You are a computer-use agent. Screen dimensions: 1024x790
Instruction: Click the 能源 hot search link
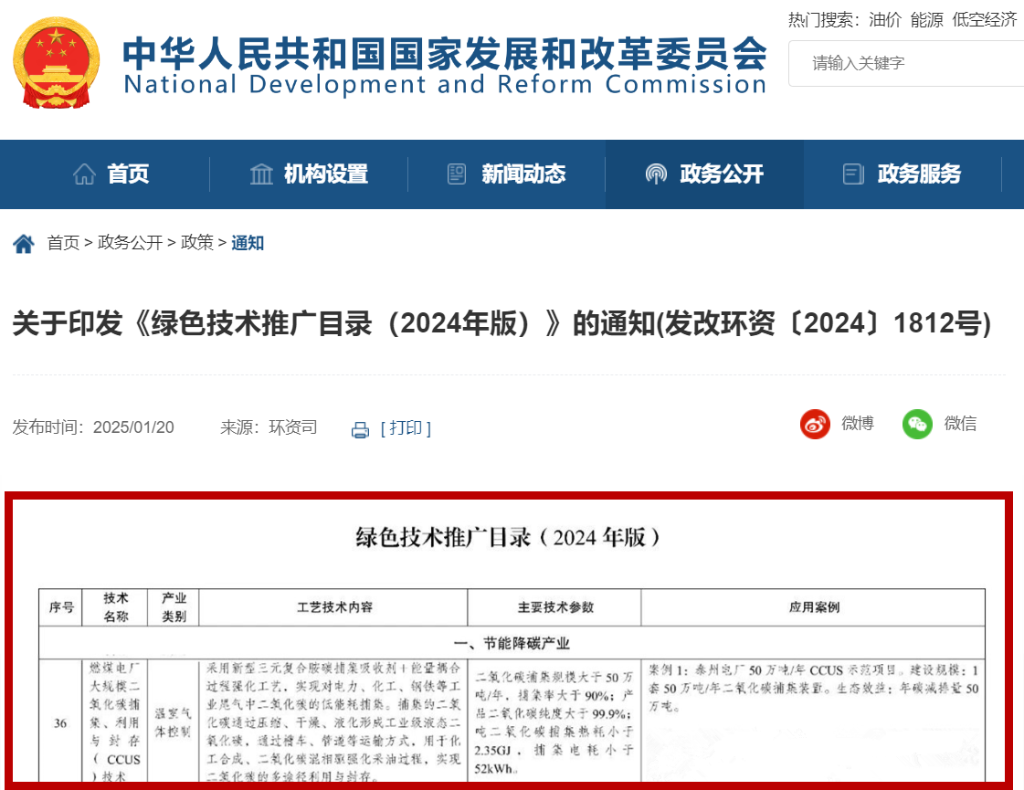click(x=926, y=19)
